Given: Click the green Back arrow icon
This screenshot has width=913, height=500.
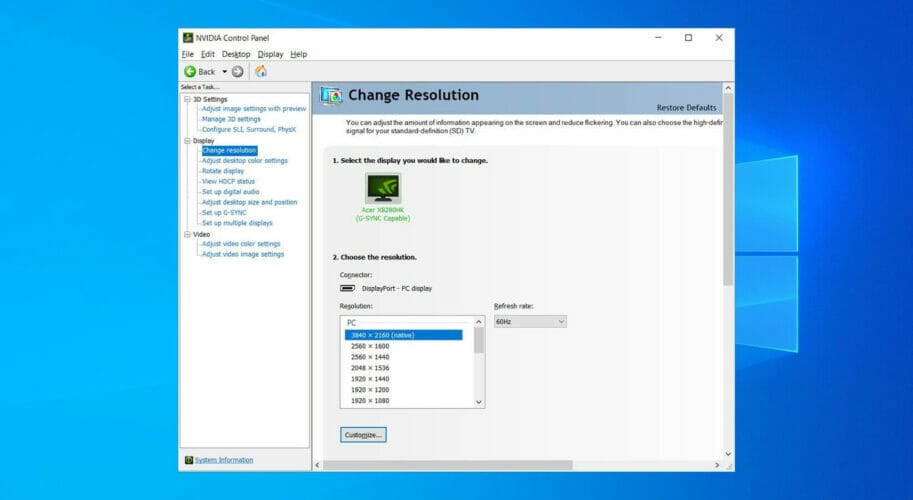Looking at the screenshot, I should pyautogui.click(x=190, y=72).
